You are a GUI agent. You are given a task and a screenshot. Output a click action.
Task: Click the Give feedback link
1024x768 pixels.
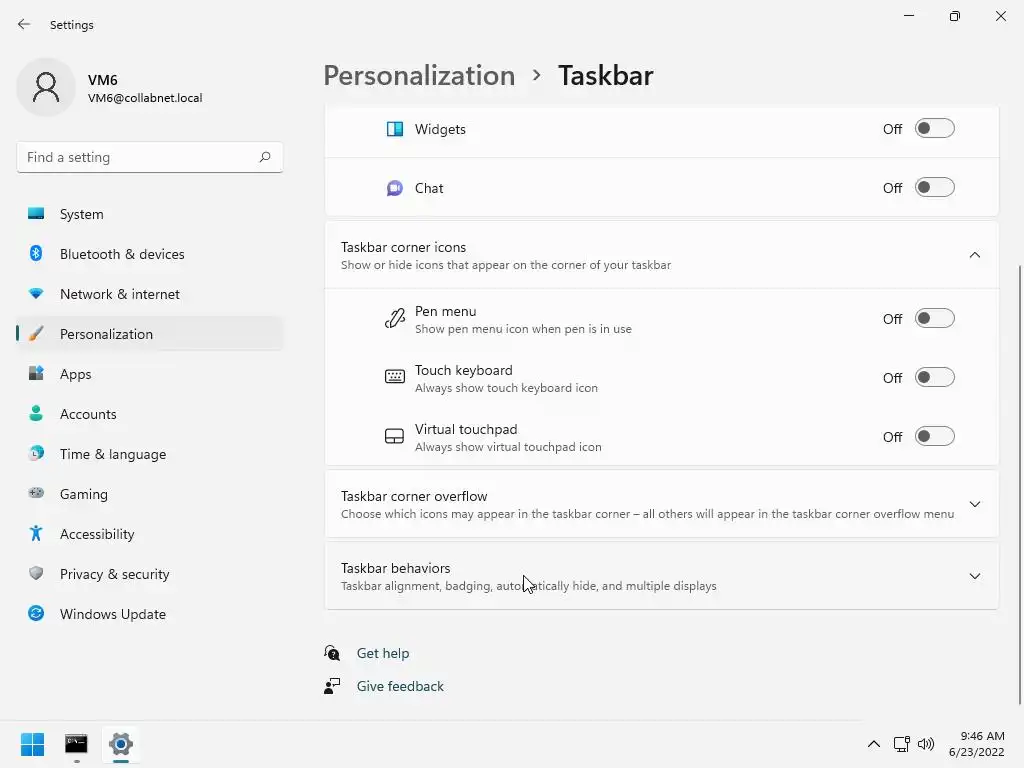(x=400, y=686)
